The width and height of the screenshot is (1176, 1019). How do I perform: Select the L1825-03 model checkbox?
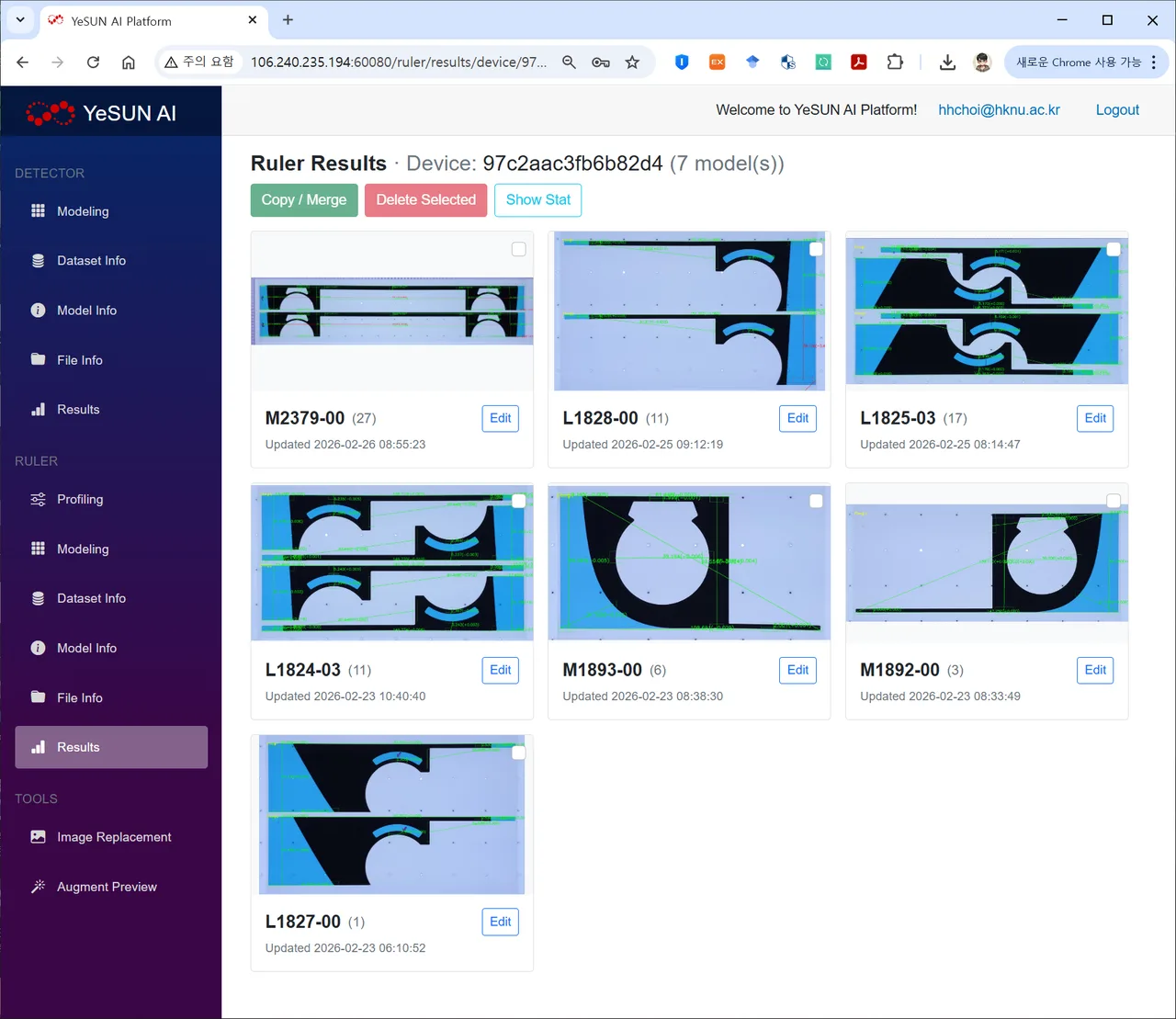(x=1114, y=249)
